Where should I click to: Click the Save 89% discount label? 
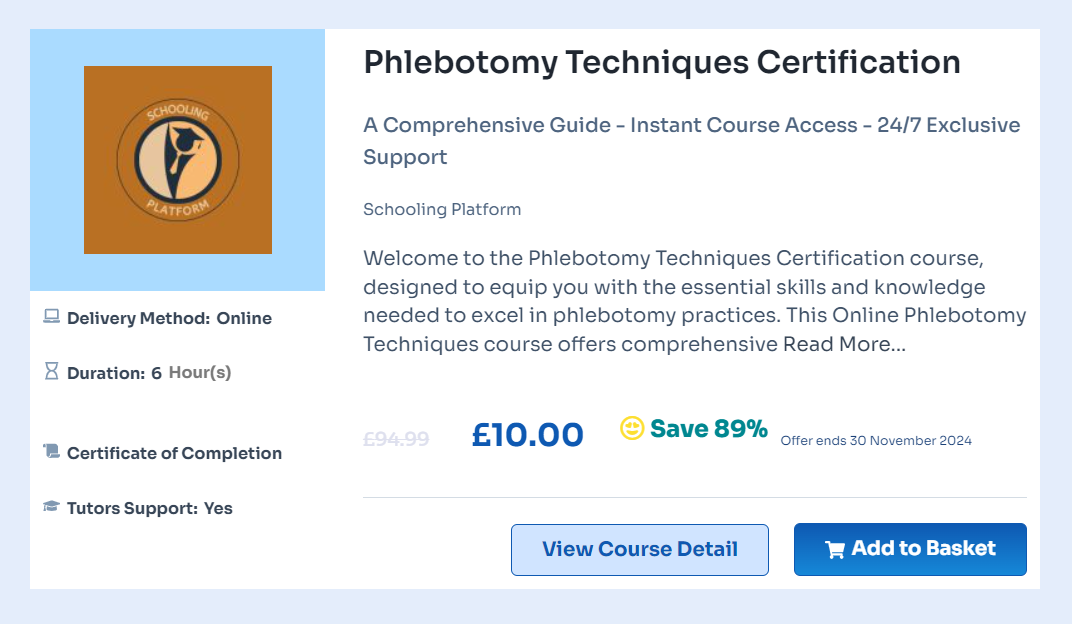click(709, 429)
